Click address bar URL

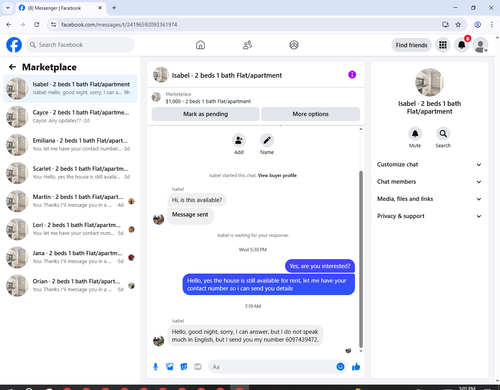[119, 25]
